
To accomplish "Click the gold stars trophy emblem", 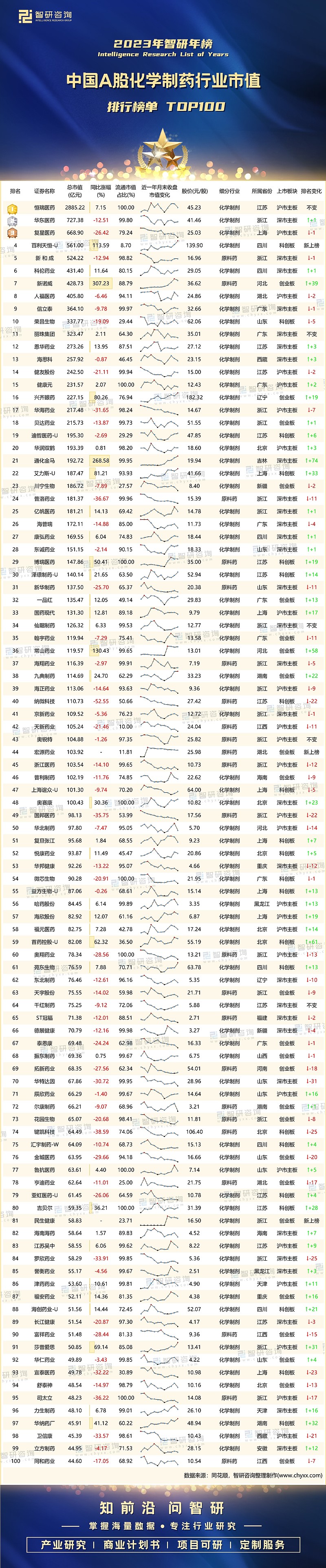I will [163, 150].
